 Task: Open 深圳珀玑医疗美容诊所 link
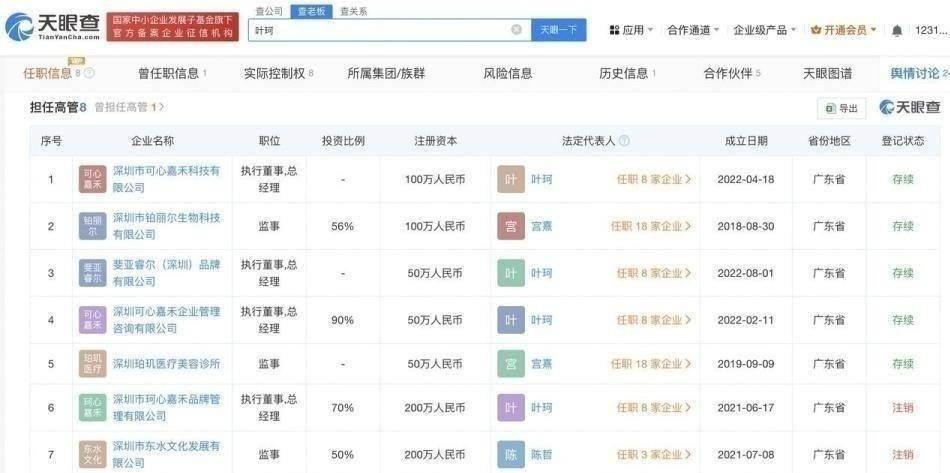(x=166, y=364)
